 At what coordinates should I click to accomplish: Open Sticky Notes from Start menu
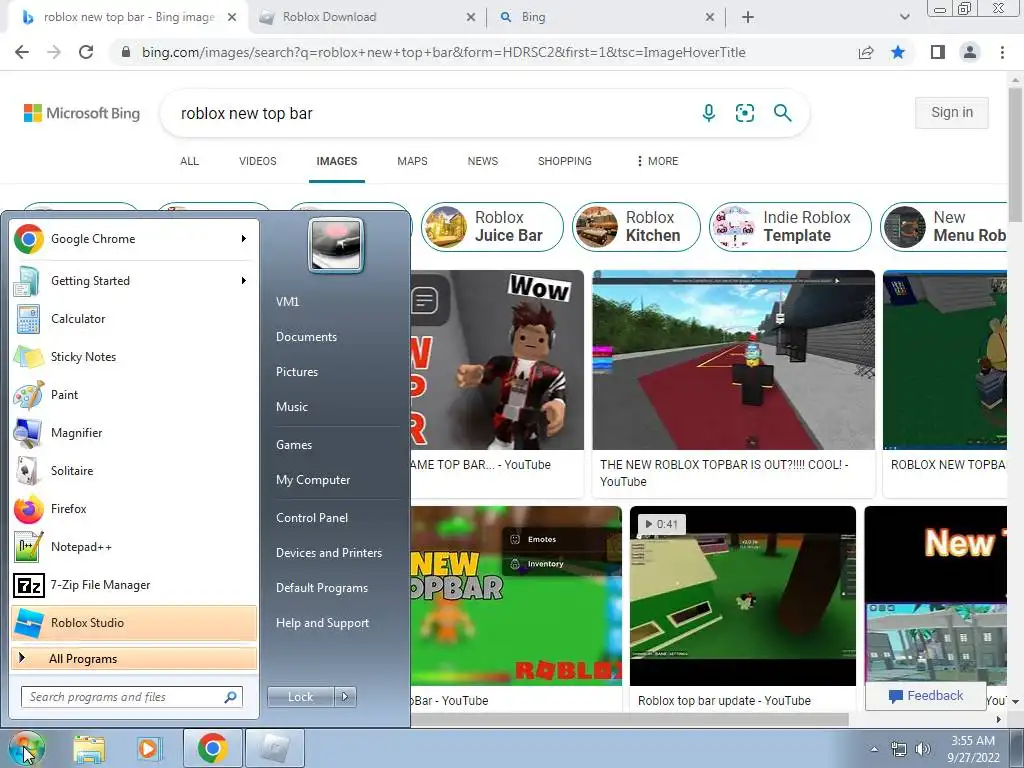point(134,357)
